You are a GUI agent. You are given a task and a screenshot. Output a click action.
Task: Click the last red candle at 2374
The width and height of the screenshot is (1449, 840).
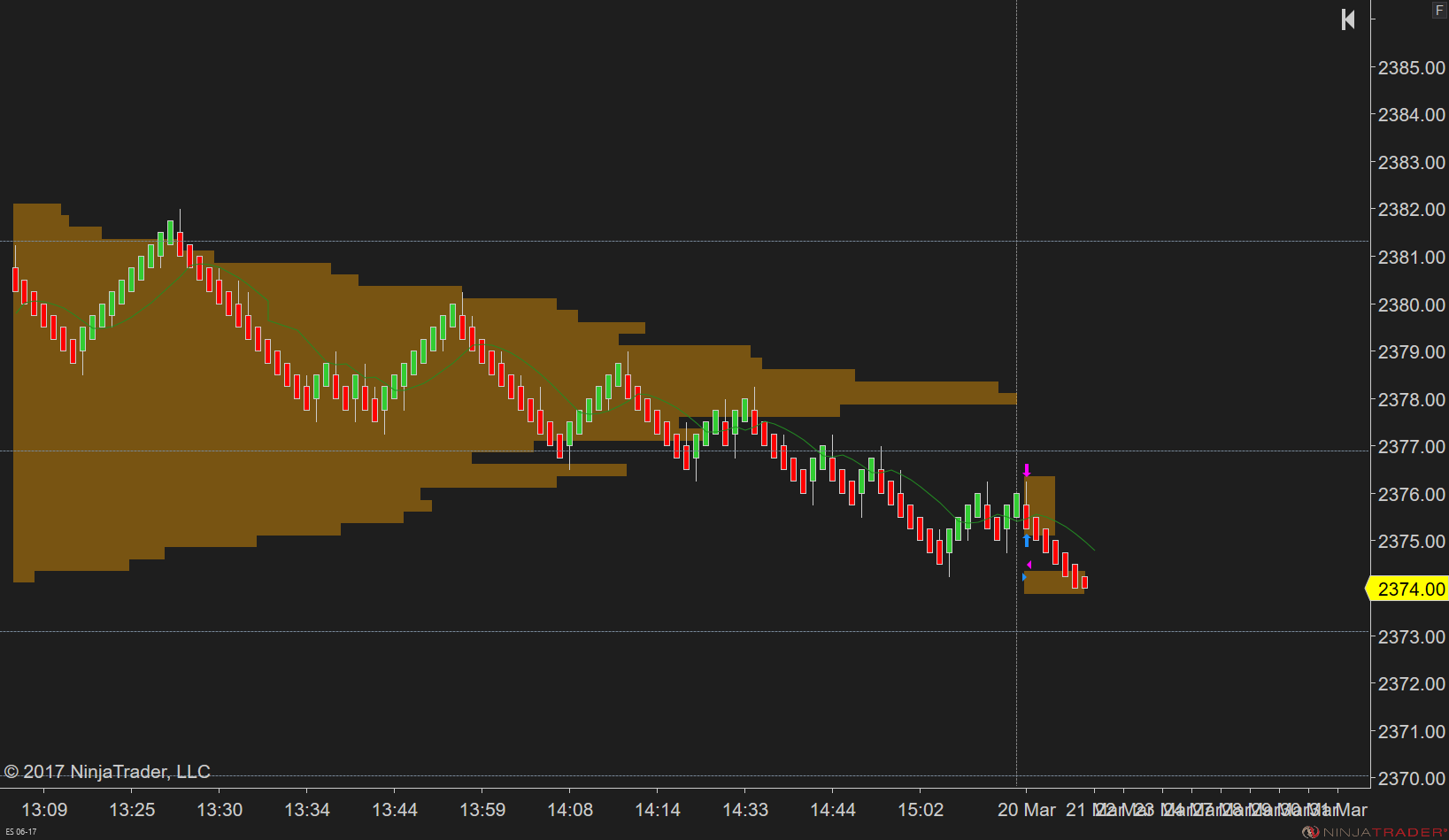click(x=1084, y=582)
